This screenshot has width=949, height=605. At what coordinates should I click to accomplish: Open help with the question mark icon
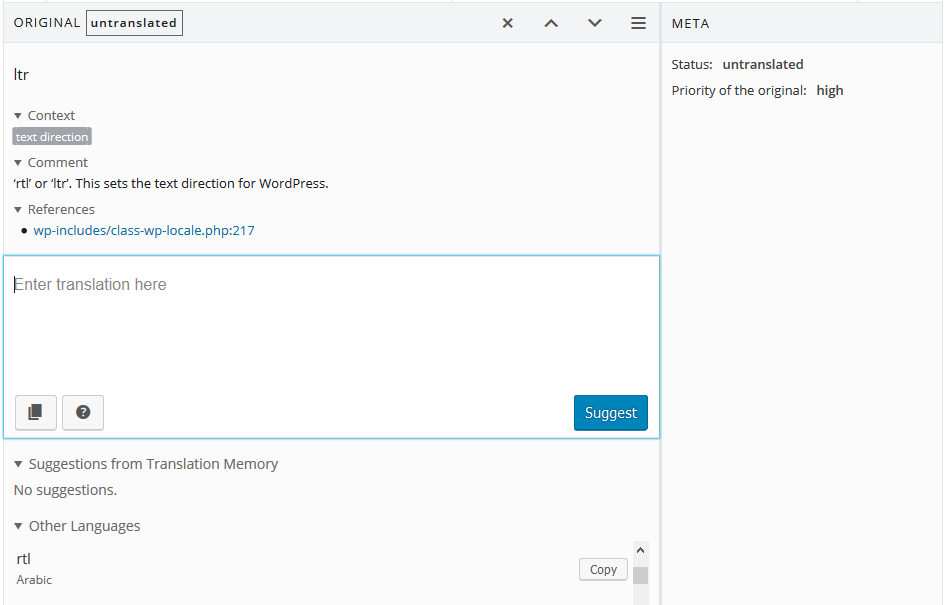(83, 412)
